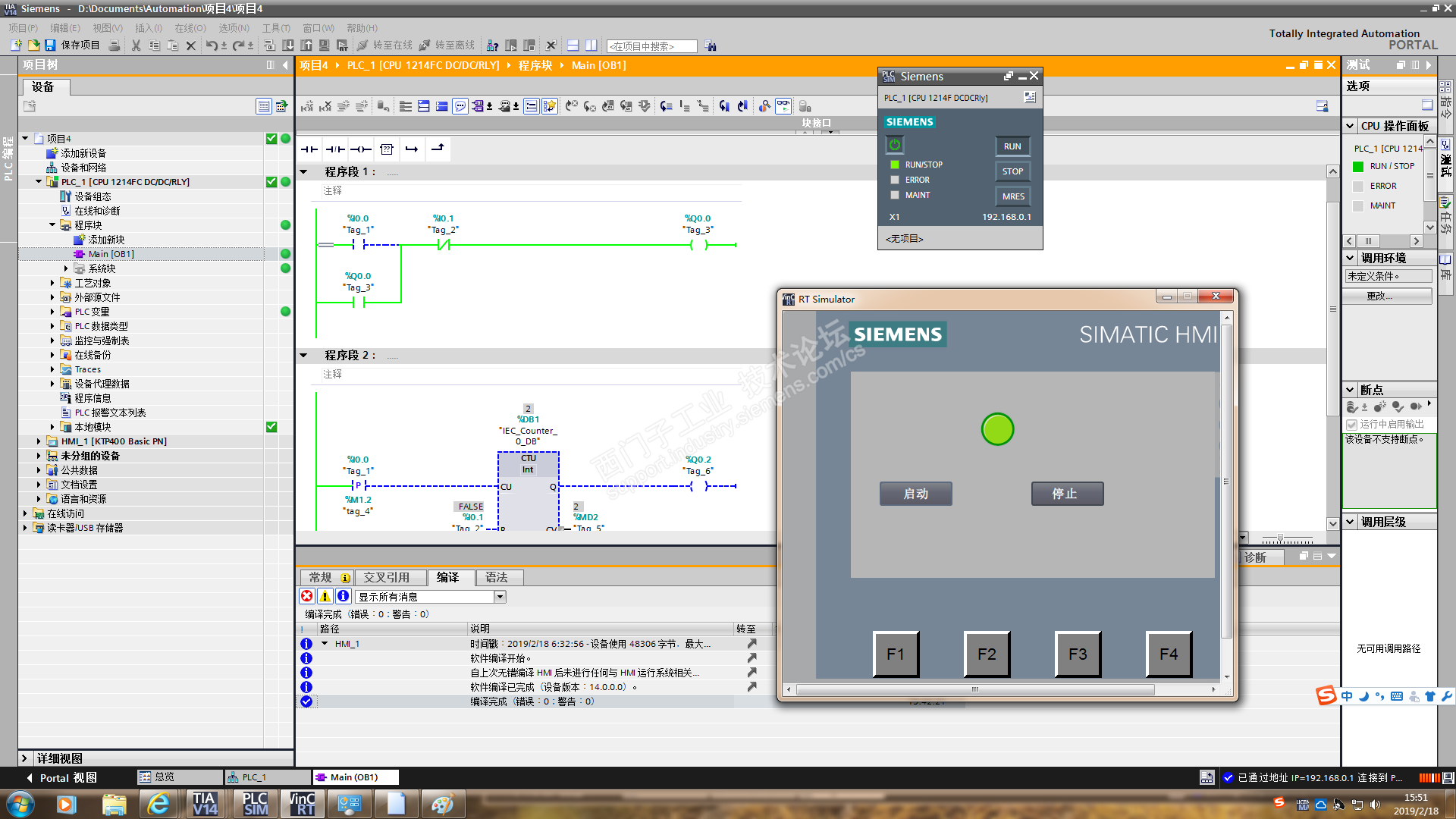The image size is (1456, 819).
Task: Toggle the information filter in compile messages
Action: click(x=343, y=597)
